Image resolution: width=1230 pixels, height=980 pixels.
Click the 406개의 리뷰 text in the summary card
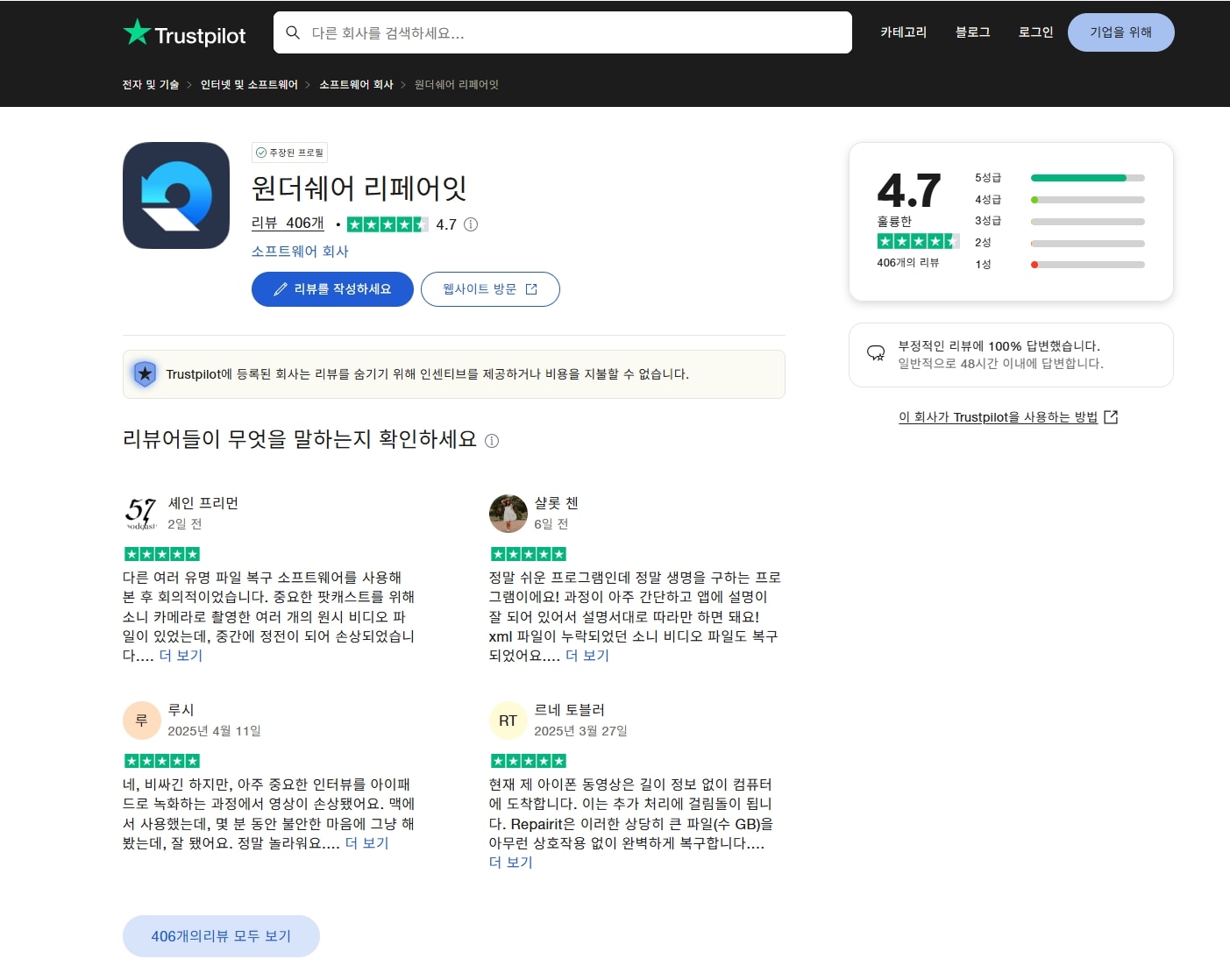click(x=907, y=263)
